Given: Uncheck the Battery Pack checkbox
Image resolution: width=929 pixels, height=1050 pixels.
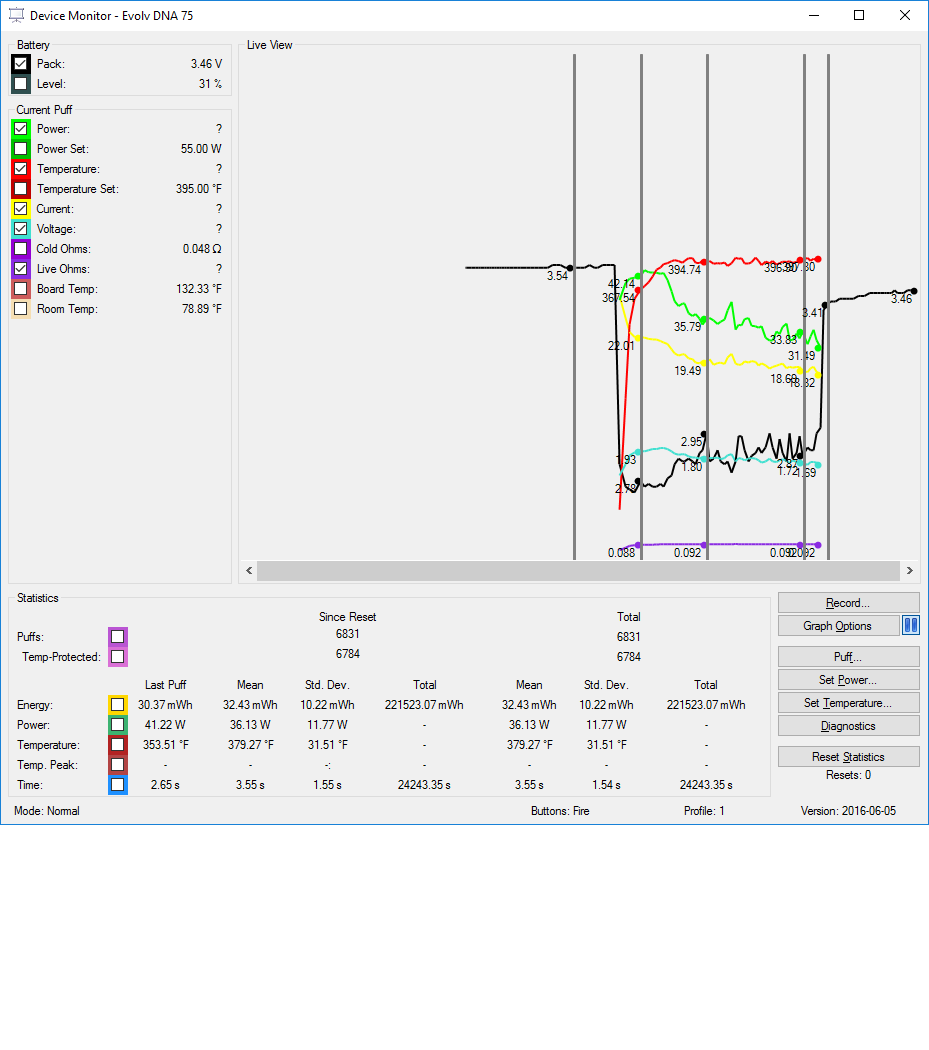Looking at the screenshot, I should click(21, 64).
